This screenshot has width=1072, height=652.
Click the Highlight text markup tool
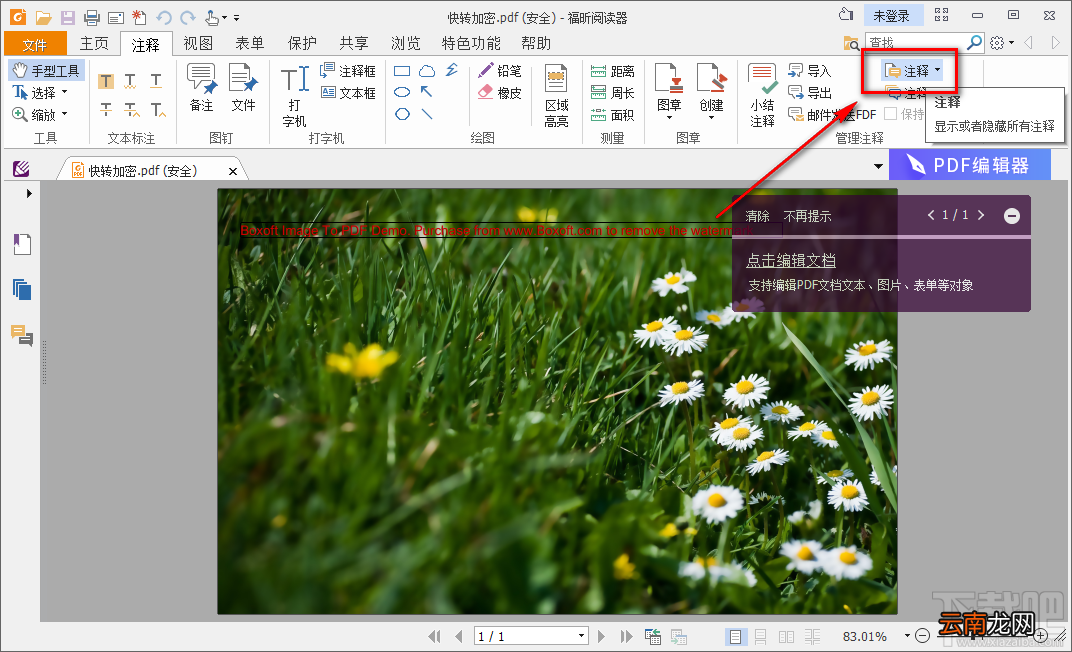(x=106, y=81)
